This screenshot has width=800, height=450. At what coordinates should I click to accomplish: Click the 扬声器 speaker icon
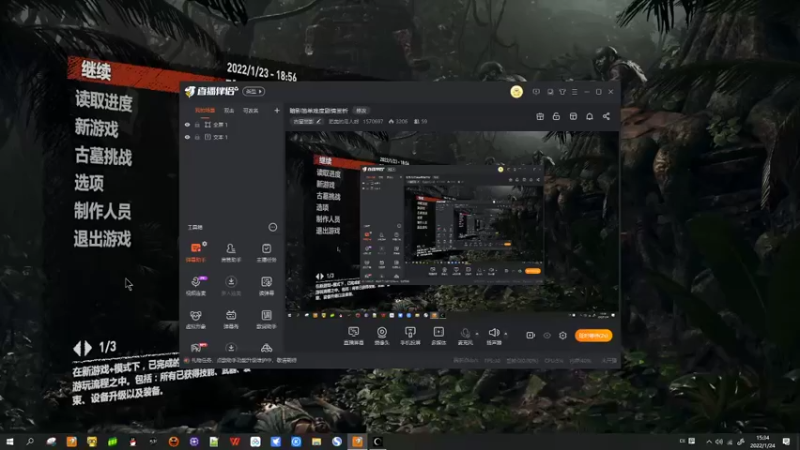coord(493,333)
